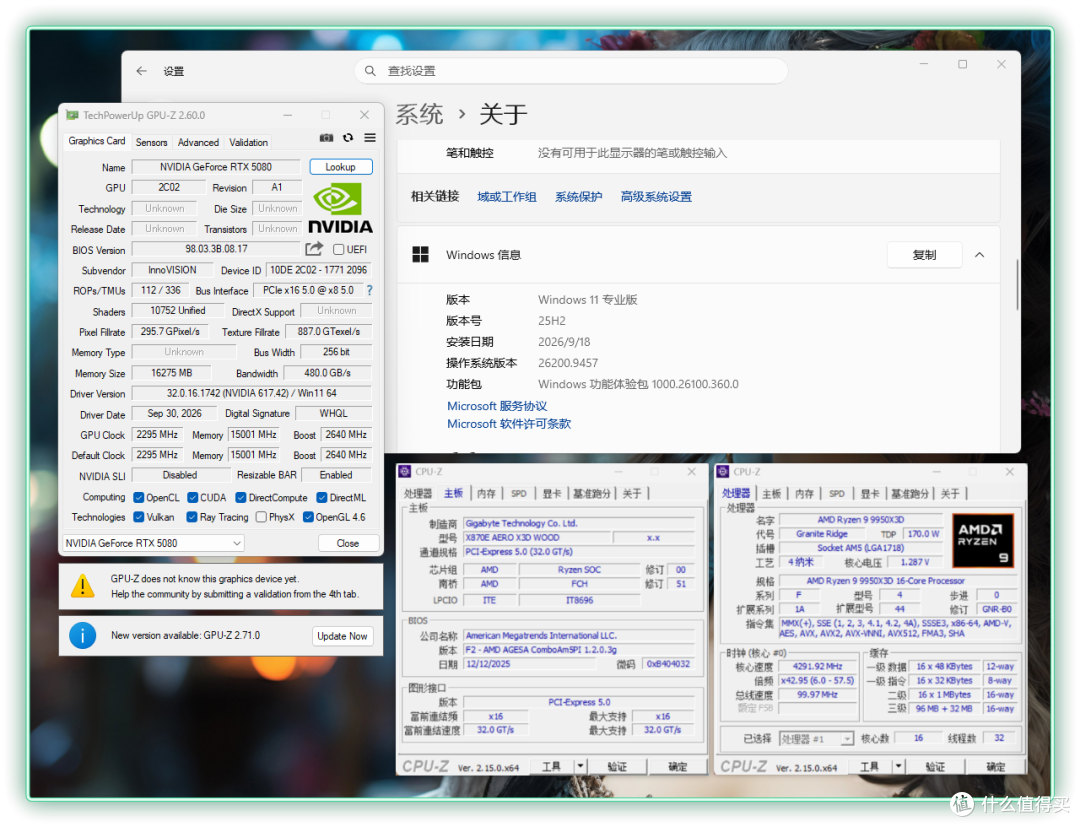Toggle the UEFI checkbox
Screen dimensions: 1080x827
[339, 249]
